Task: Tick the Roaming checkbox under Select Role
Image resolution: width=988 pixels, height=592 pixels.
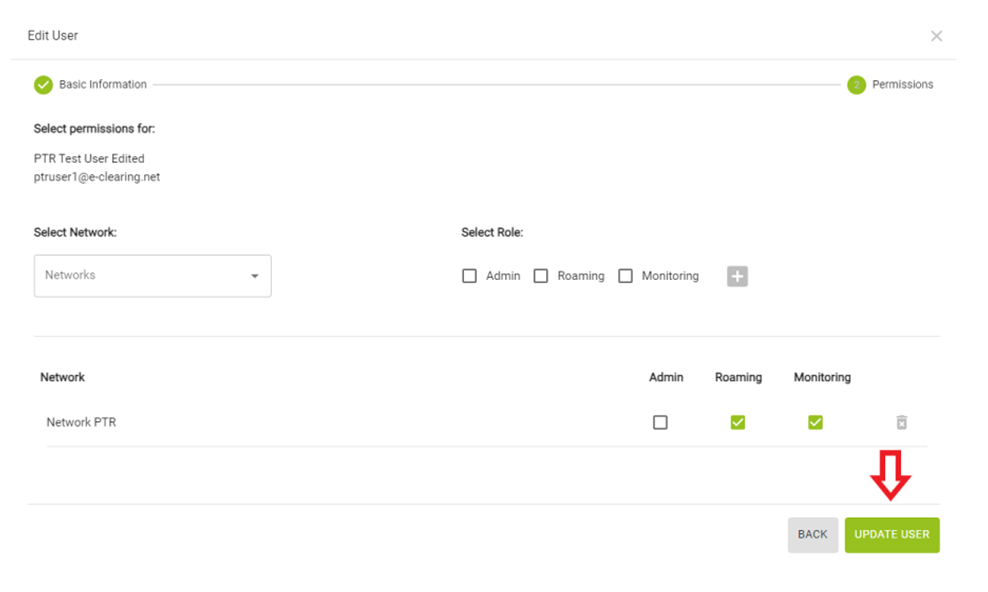Action: (x=541, y=276)
